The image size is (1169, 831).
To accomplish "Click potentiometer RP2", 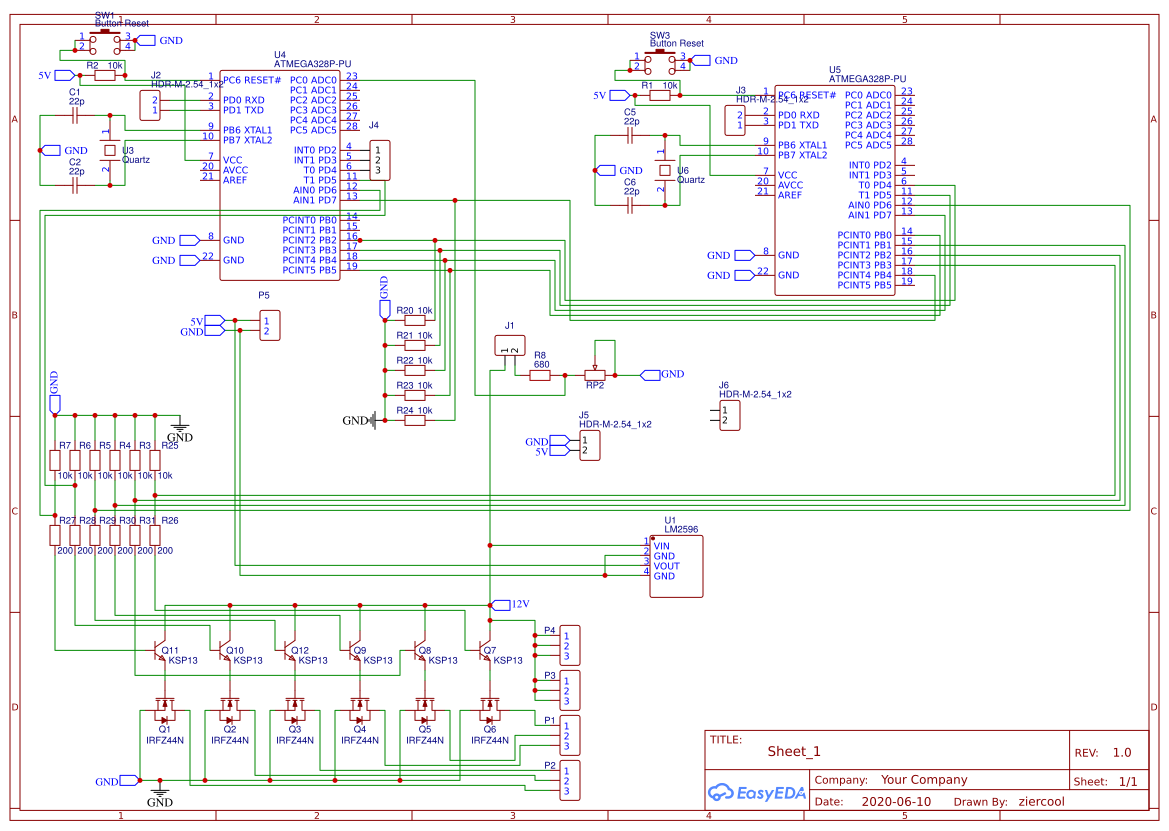I will 597,374.
